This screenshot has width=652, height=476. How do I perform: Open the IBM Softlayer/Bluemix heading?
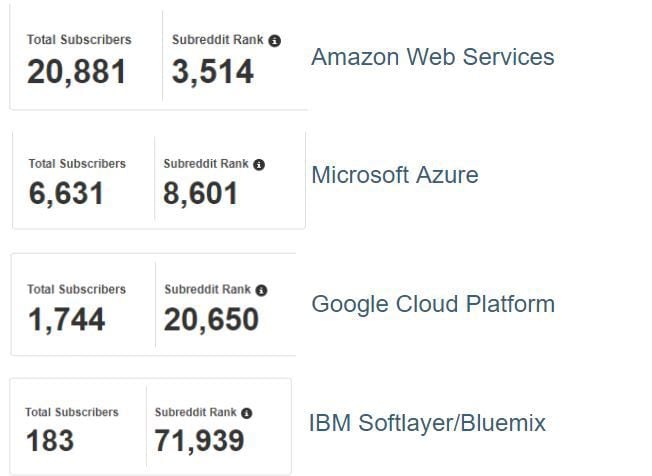point(427,423)
